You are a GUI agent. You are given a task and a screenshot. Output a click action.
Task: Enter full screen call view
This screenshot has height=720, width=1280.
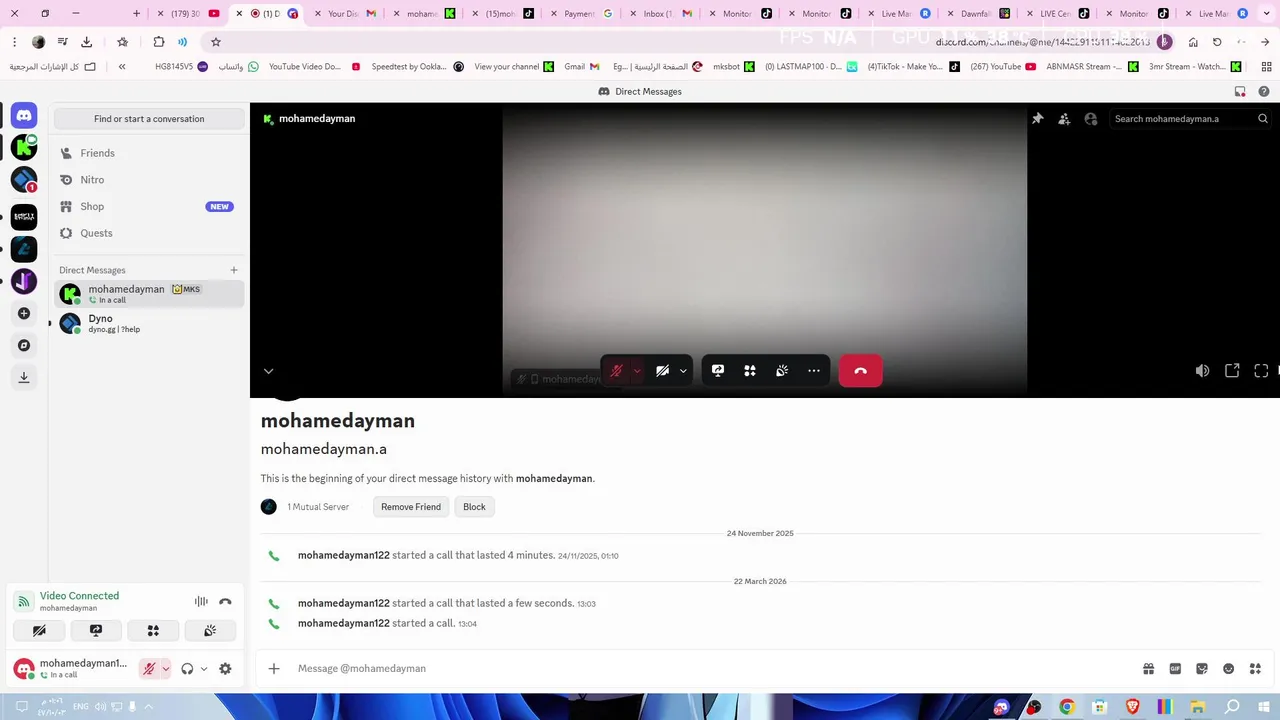coord(1261,371)
